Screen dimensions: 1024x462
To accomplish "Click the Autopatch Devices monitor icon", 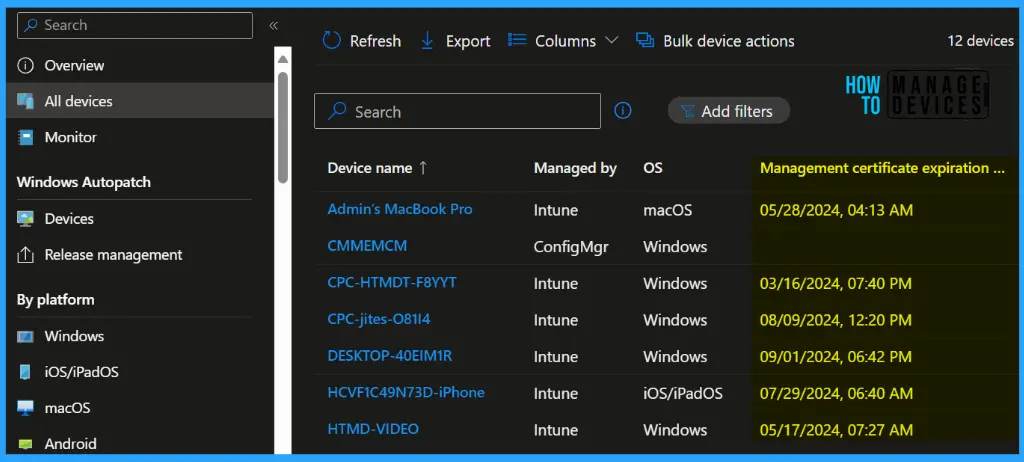I will [x=25, y=219].
